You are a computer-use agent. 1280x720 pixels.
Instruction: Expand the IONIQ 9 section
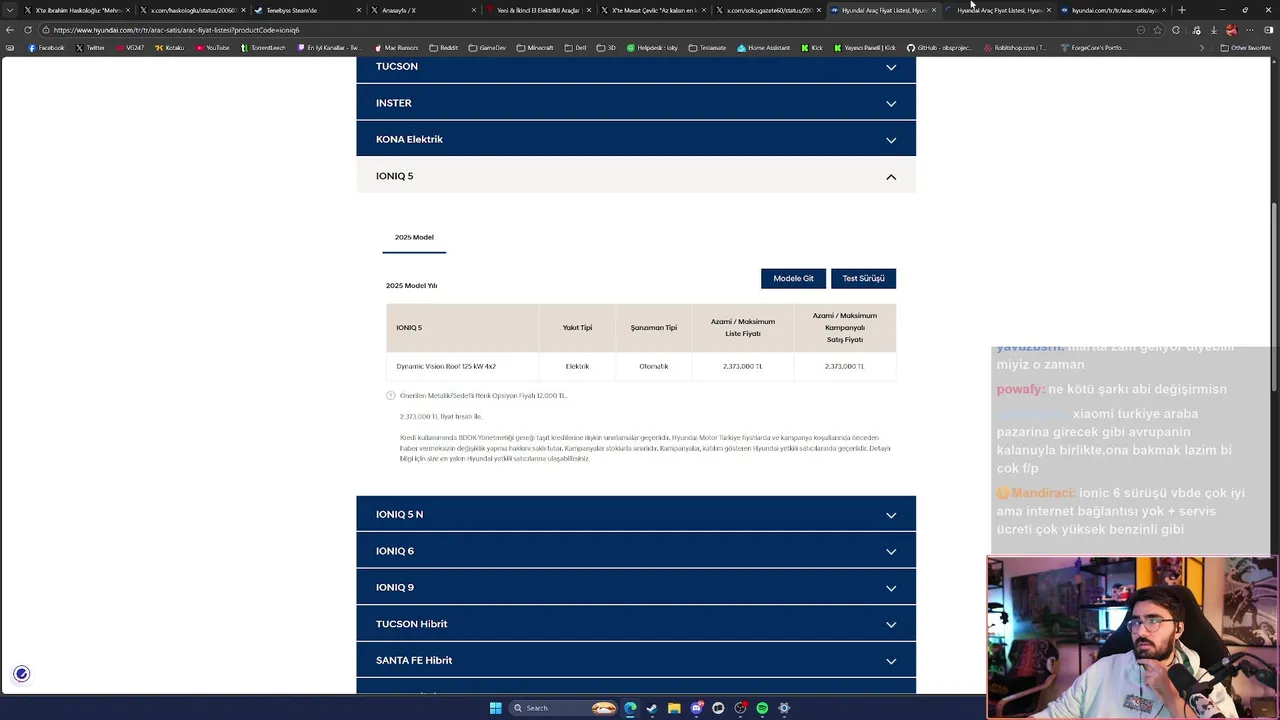tap(635, 587)
